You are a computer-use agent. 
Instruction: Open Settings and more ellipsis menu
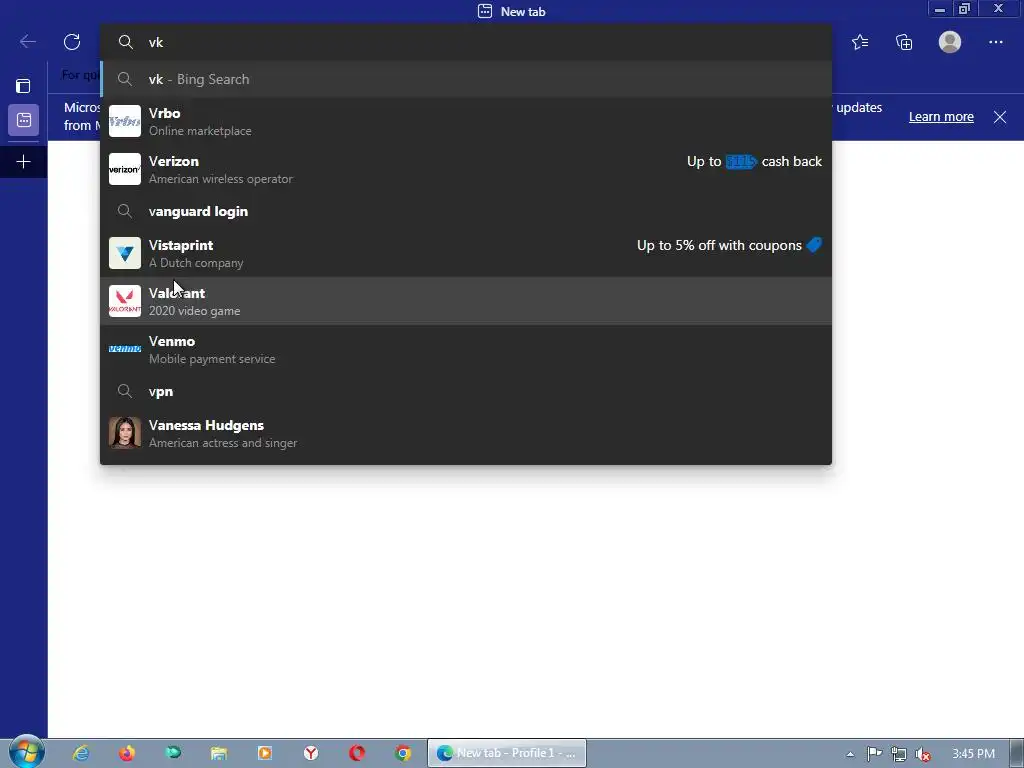click(x=996, y=42)
